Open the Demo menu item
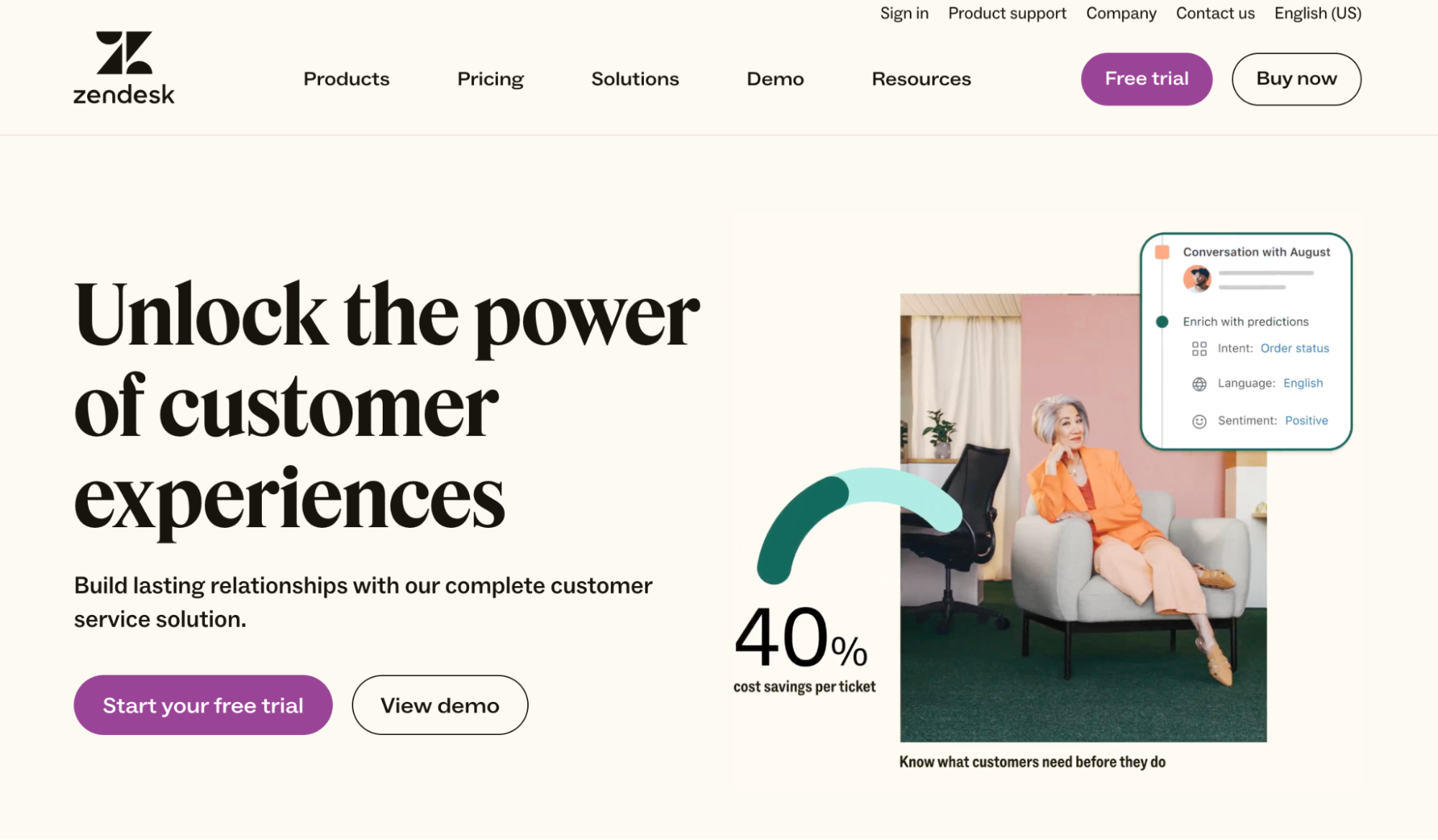Viewport: 1438px width, 840px height. click(774, 79)
